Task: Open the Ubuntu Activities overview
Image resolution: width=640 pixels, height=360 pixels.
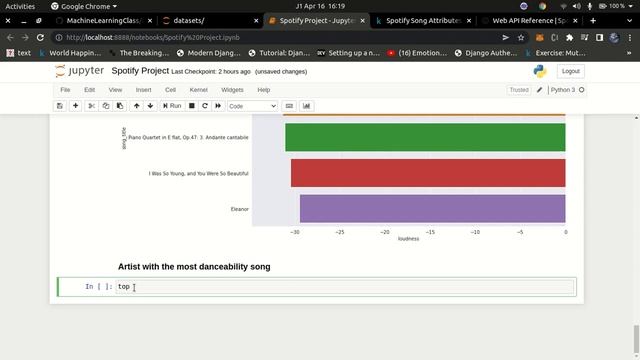Action: click(20, 6)
